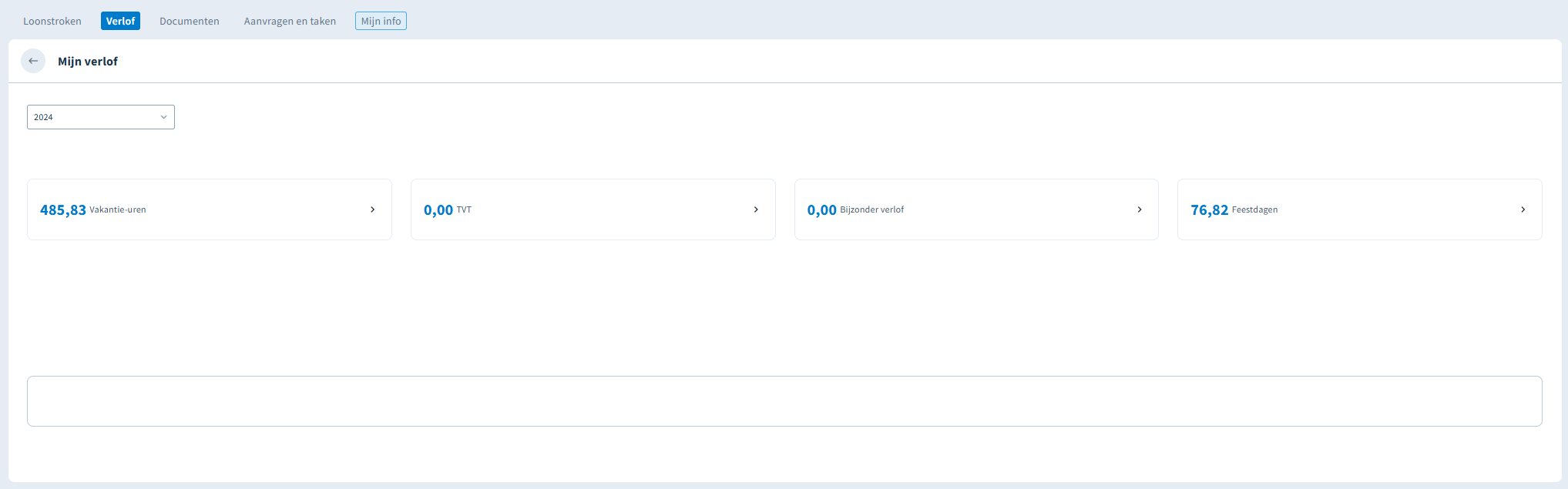Open the Documenten tab
Image resolution: width=1568 pixels, height=489 pixels.
click(190, 21)
